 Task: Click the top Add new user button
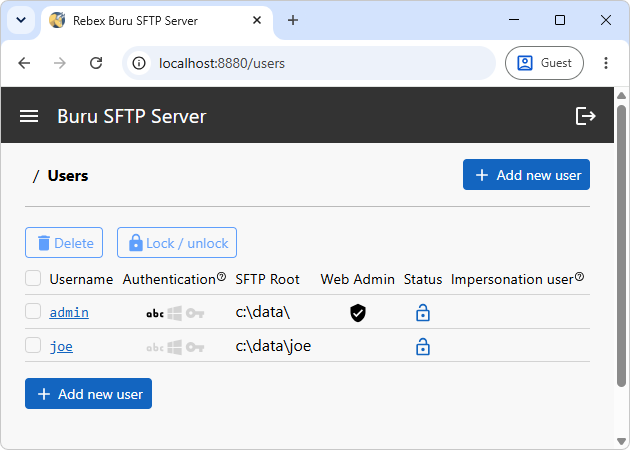tap(526, 175)
